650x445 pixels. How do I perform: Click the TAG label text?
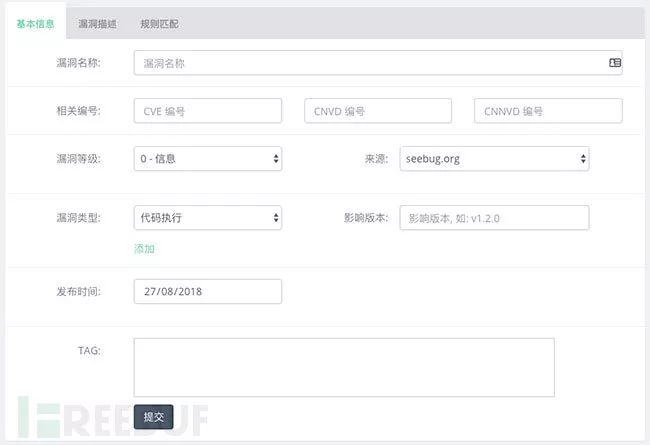(x=89, y=350)
